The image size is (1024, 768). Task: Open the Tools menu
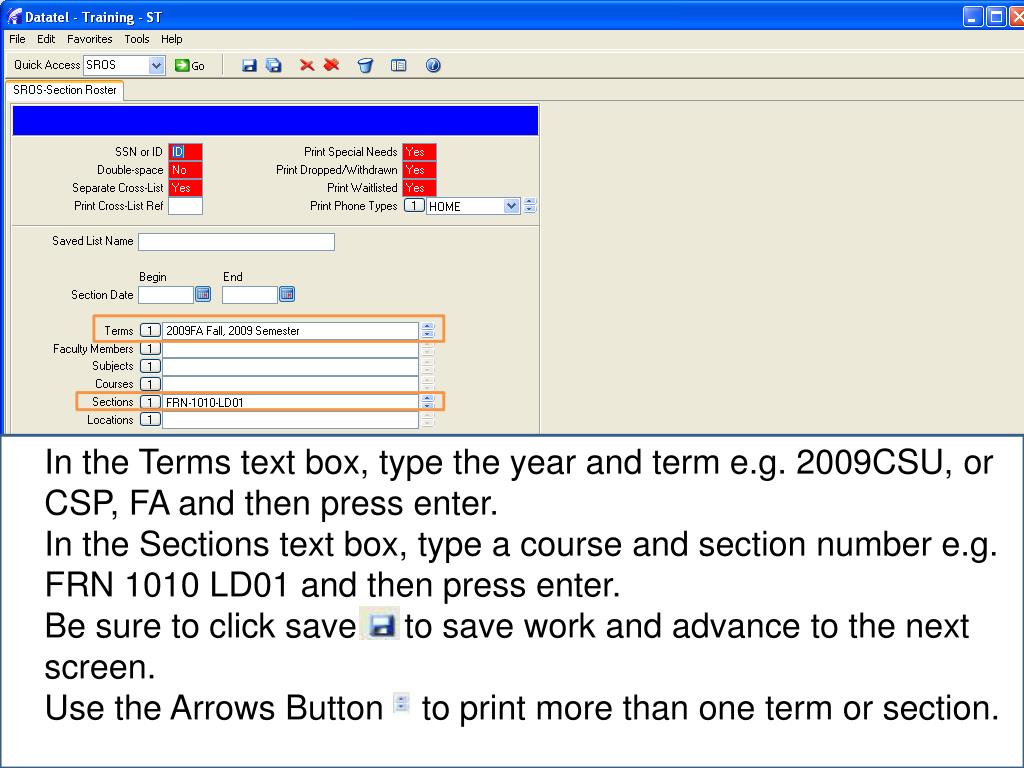tap(136, 39)
